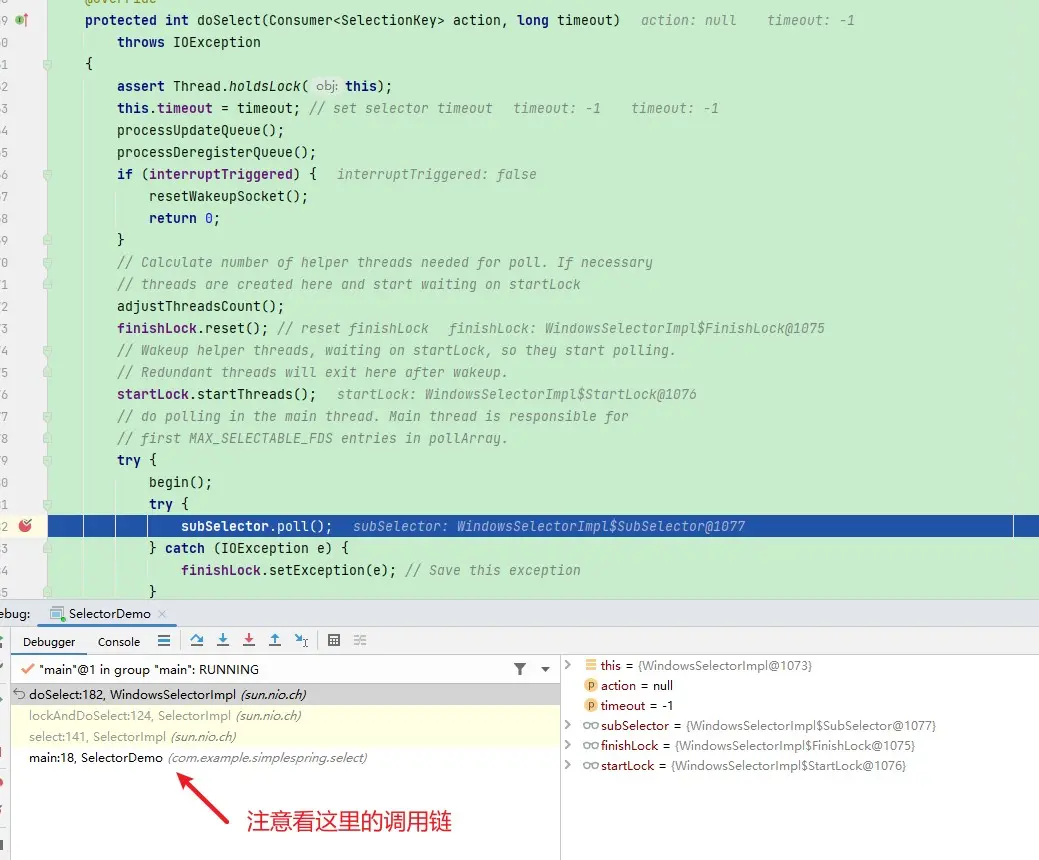Switch to the Debugger tab
Viewport: 1039px width, 860px height.
tap(49, 641)
